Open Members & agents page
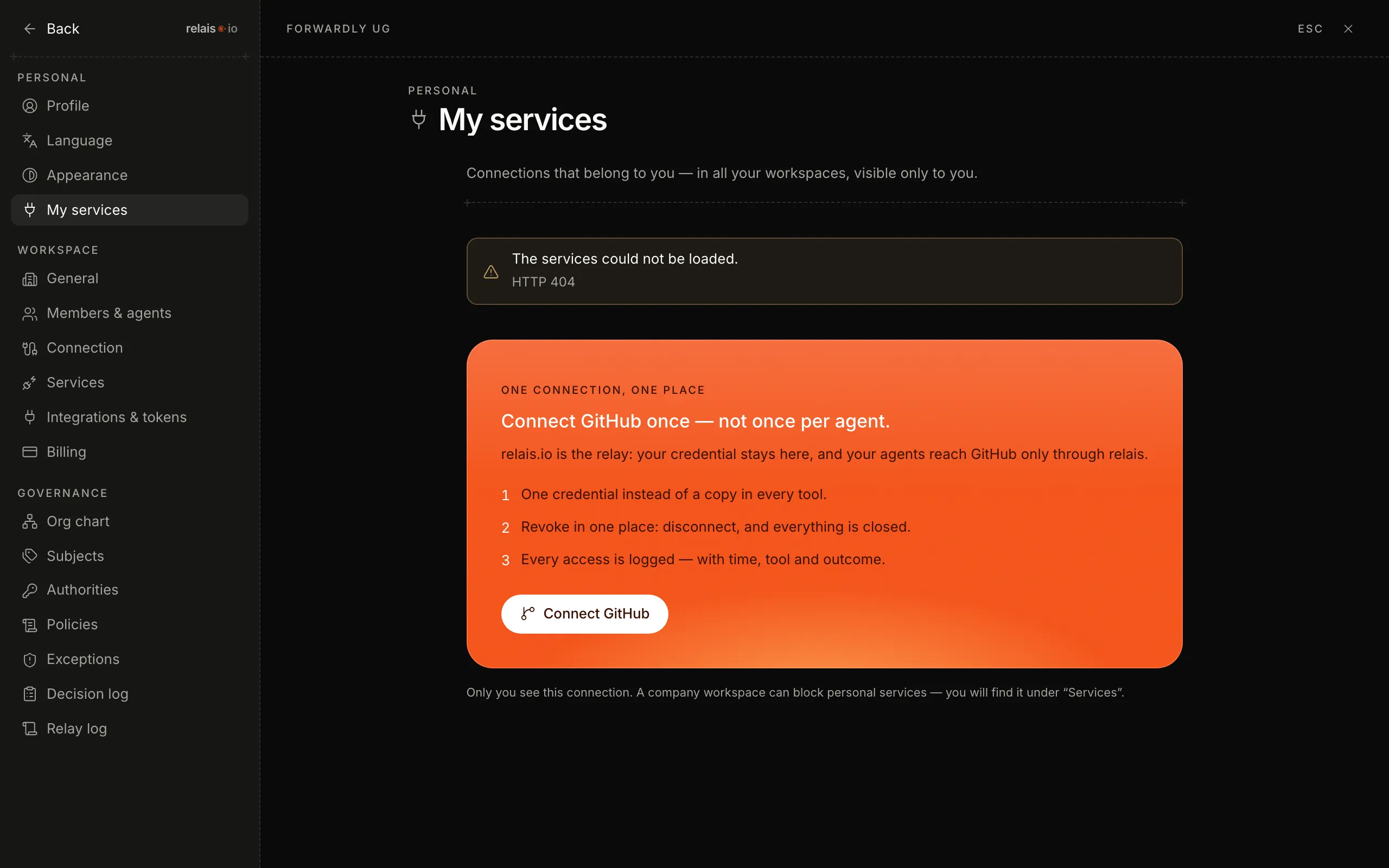Image resolution: width=1389 pixels, height=868 pixels. [x=129, y=314]
